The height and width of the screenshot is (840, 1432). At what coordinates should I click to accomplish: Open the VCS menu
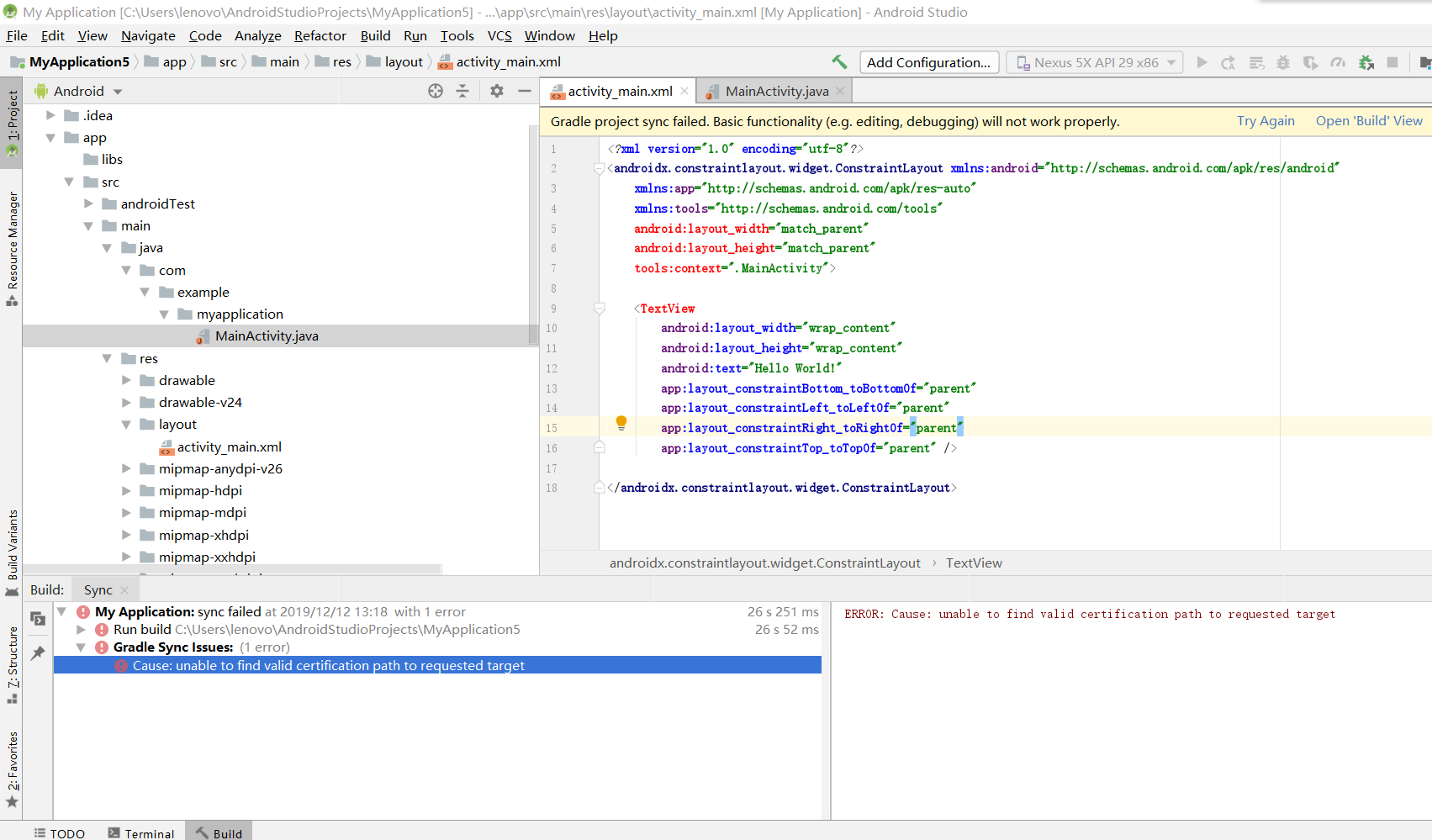point(499,35)
